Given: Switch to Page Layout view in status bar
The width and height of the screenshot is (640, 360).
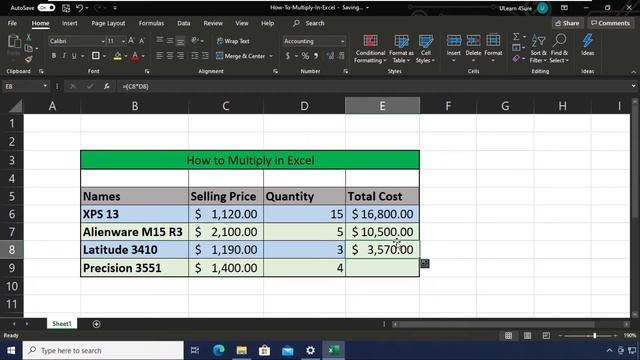Looking at the screenshot, I should tap(527, 336).
